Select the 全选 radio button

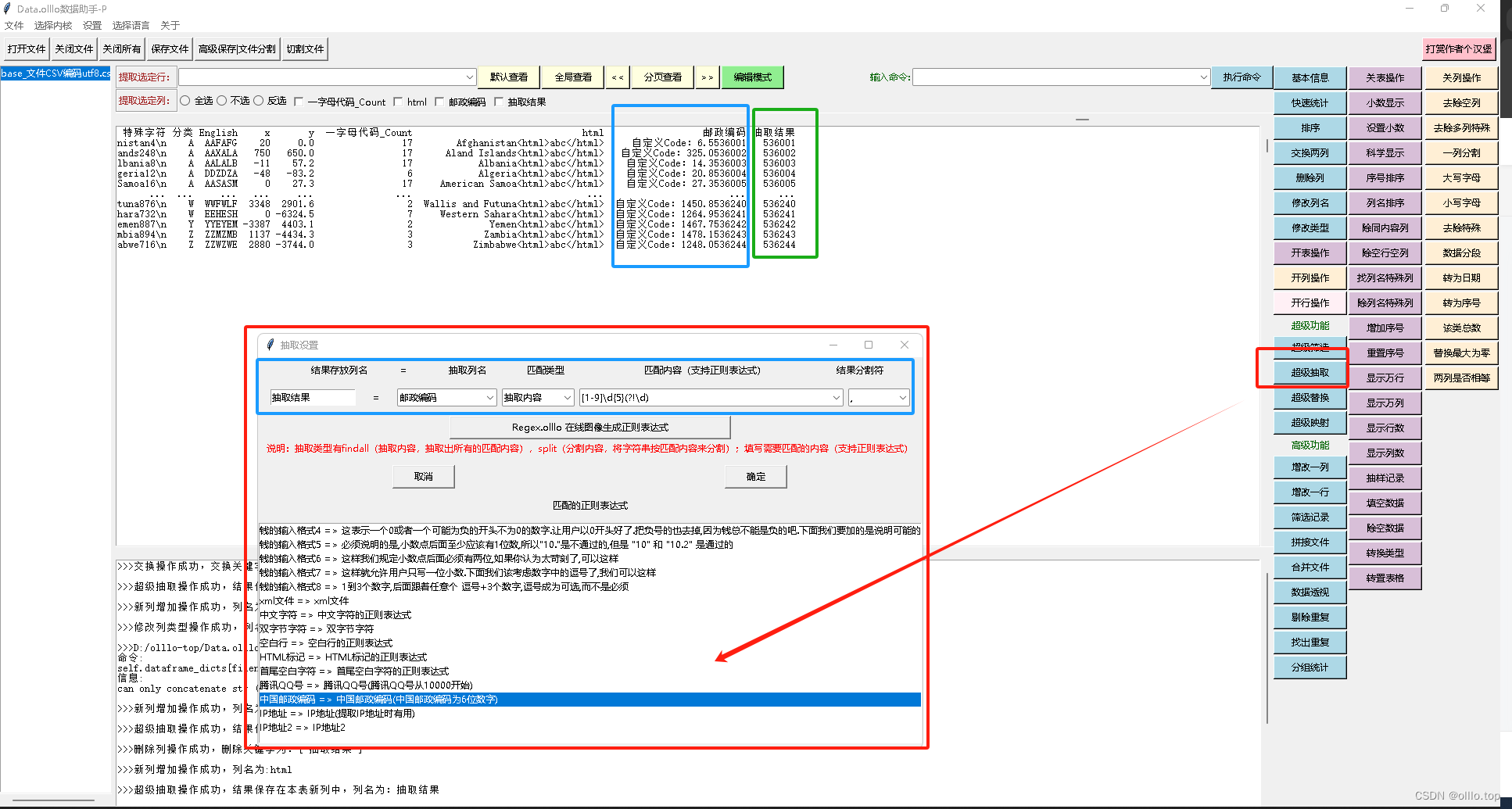[185, 101]
